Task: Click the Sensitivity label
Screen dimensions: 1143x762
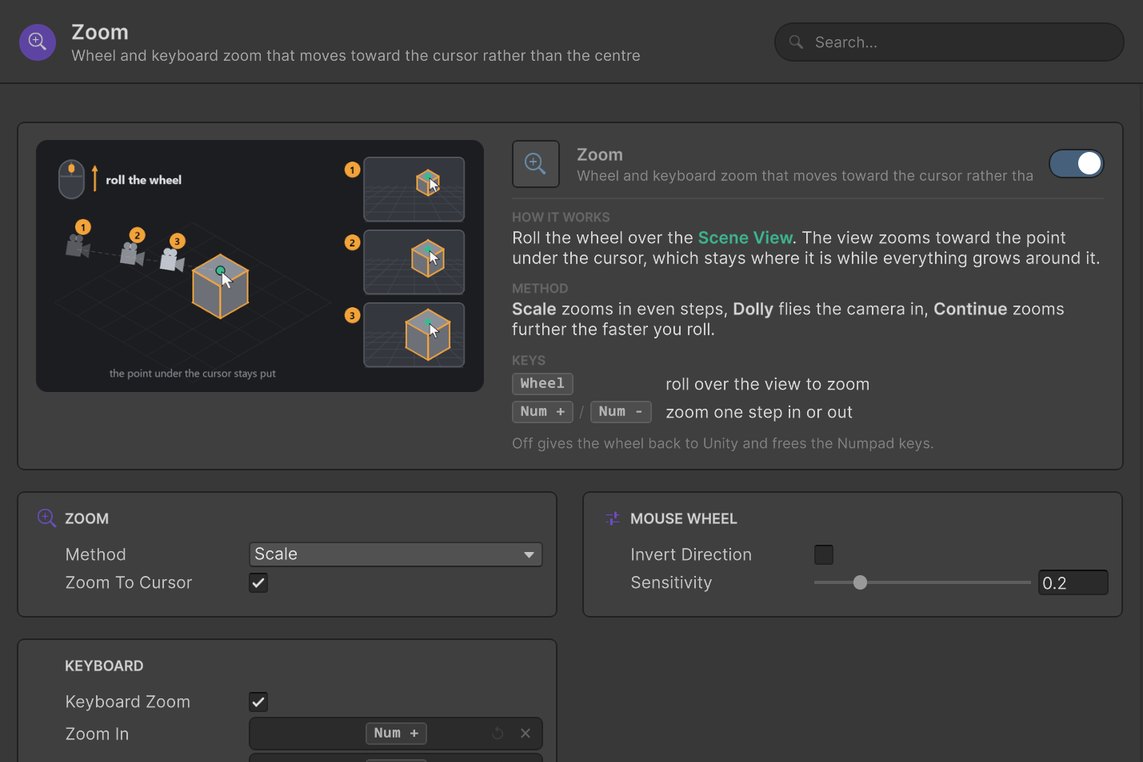Action: (671, 583)
